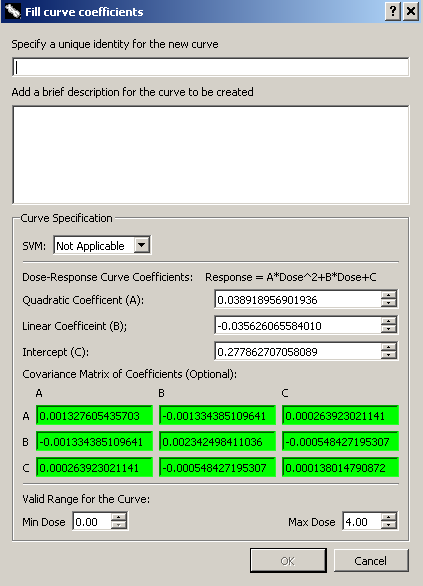Viewport: 423px width, 586px height.
Task: Select the covariance C-C green cell
Action: [340, 467]
